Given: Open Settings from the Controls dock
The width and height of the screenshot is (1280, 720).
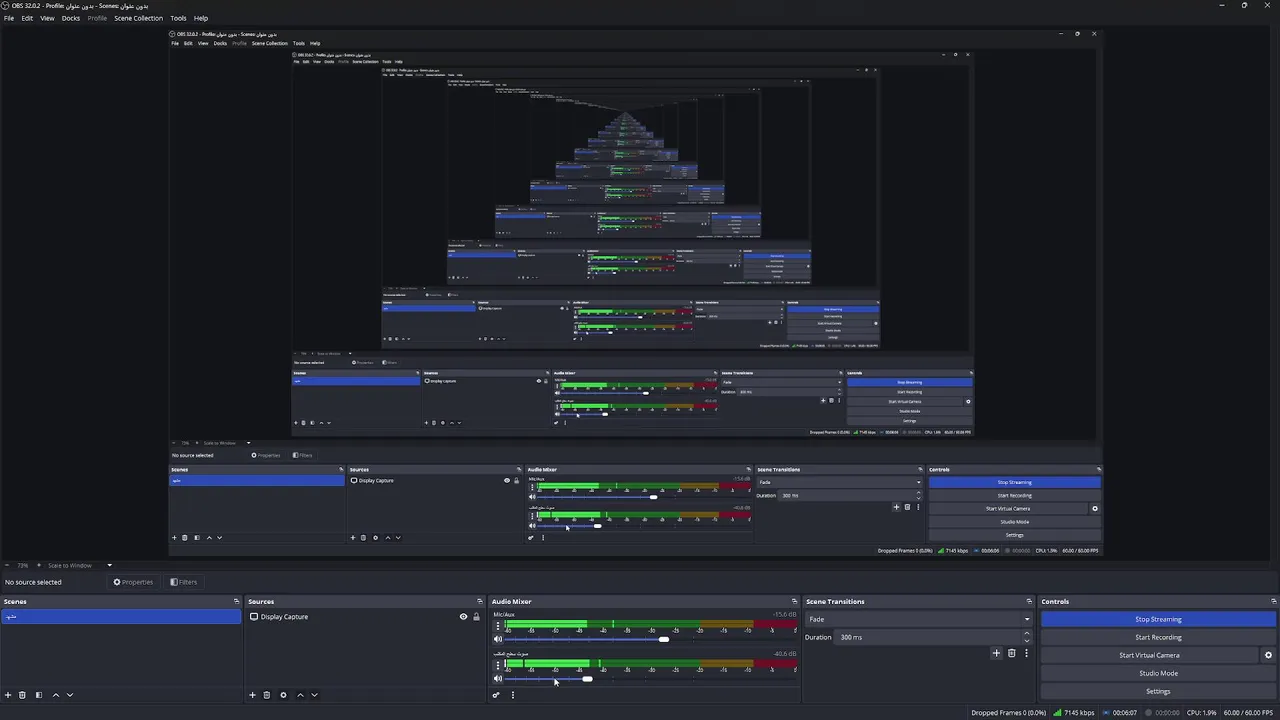Looking at the screenshot, I should click(x=1158, y=691).
